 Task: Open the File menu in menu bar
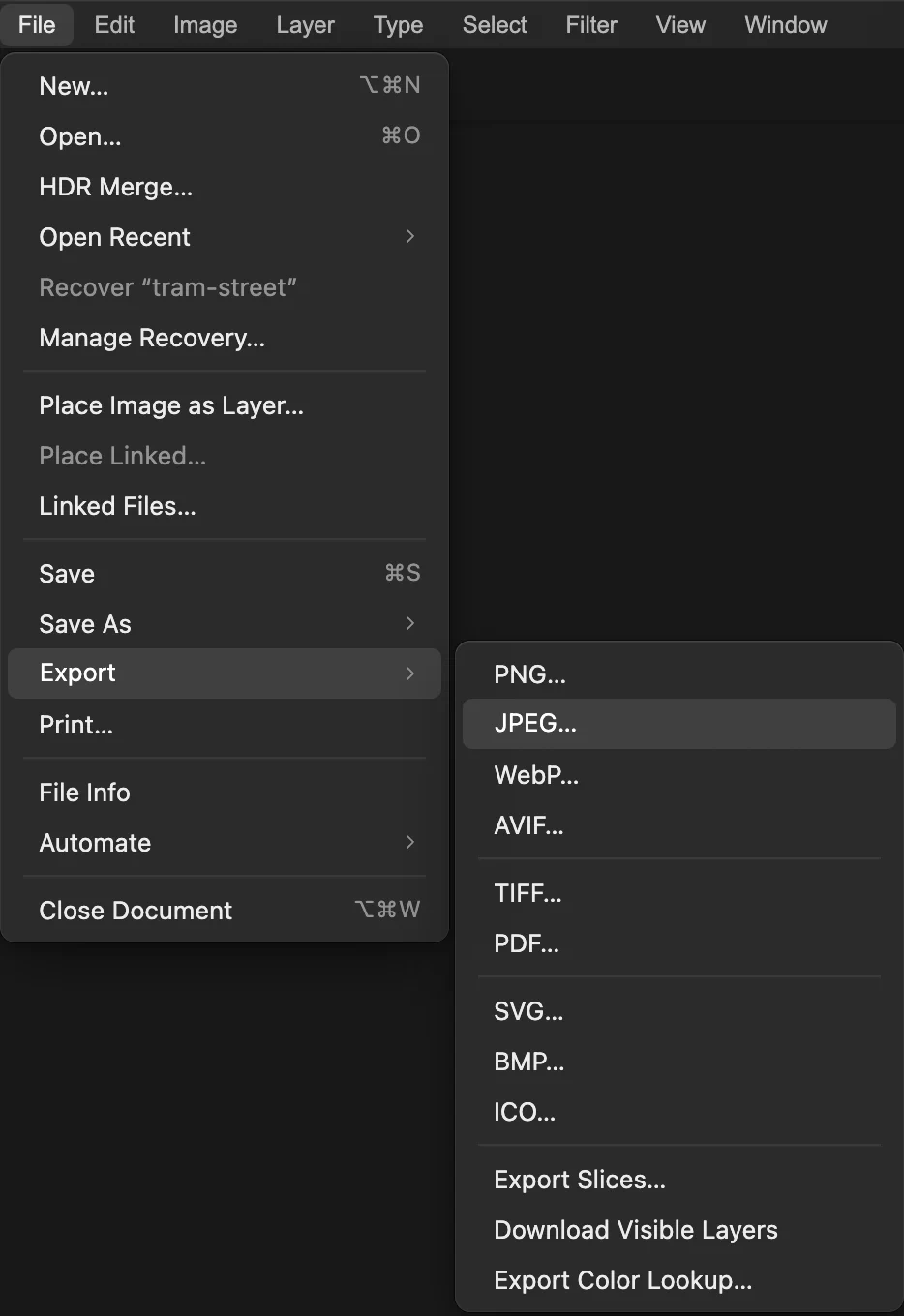(x=37, y=24)
